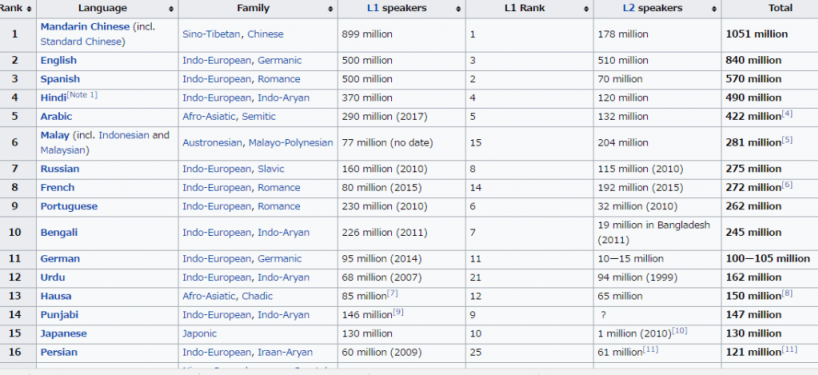
Task: Open Standard Chinese link
Action: tap(82, 42)
